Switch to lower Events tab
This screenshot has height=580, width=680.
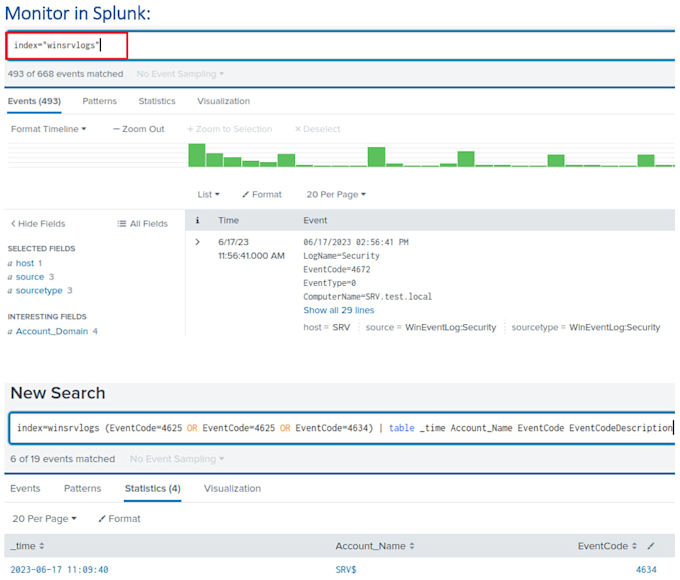pyautogui.click(x=25, y=488)
